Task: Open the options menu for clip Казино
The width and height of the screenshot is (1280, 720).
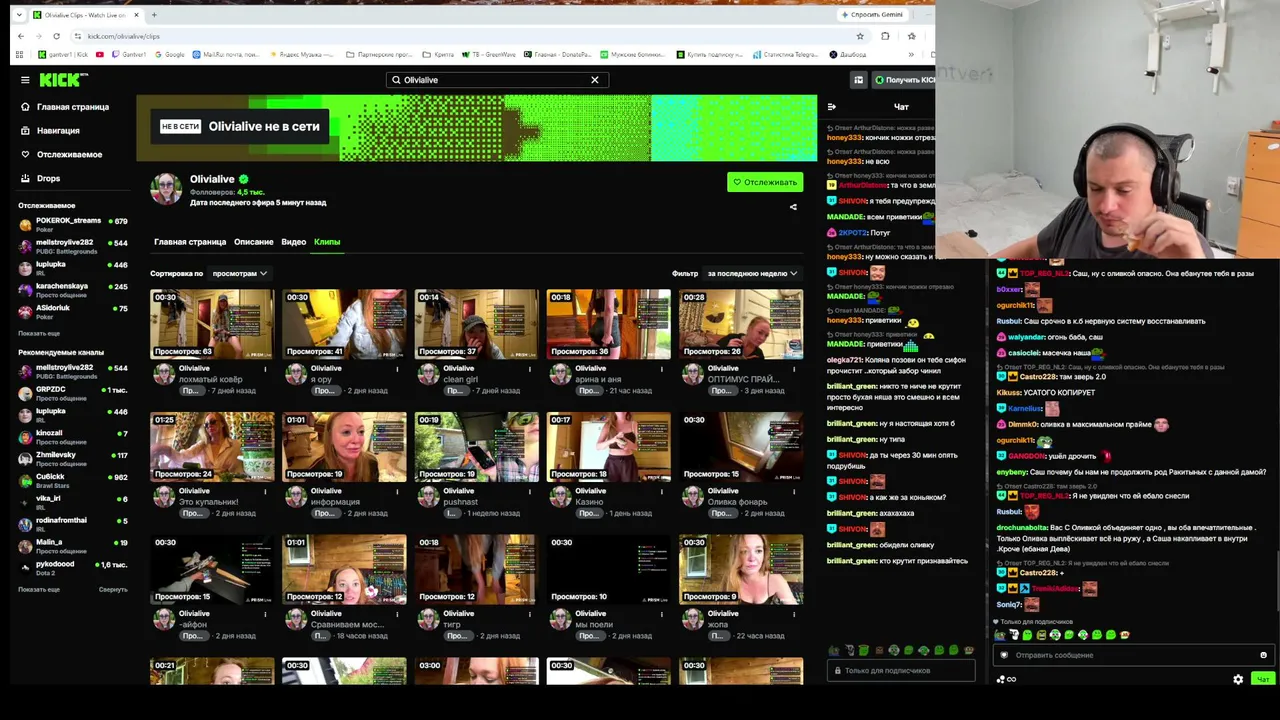Action: click(661, 492)
